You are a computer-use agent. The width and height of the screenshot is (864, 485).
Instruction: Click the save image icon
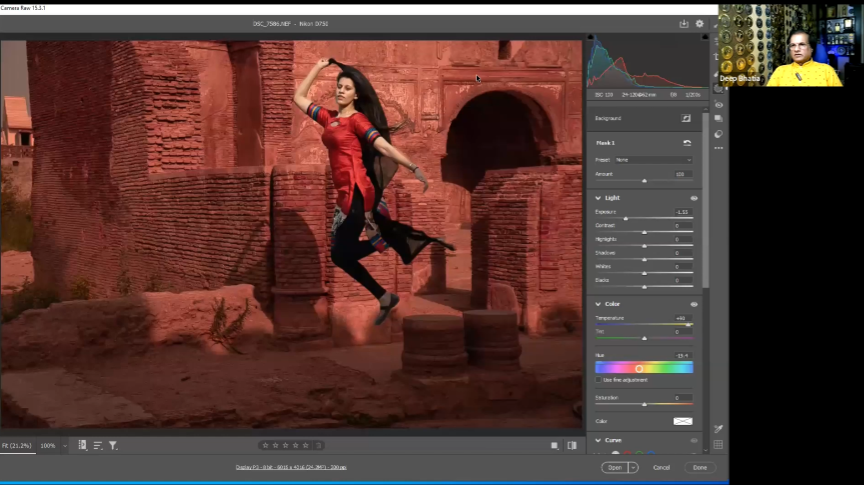[684, 23]
